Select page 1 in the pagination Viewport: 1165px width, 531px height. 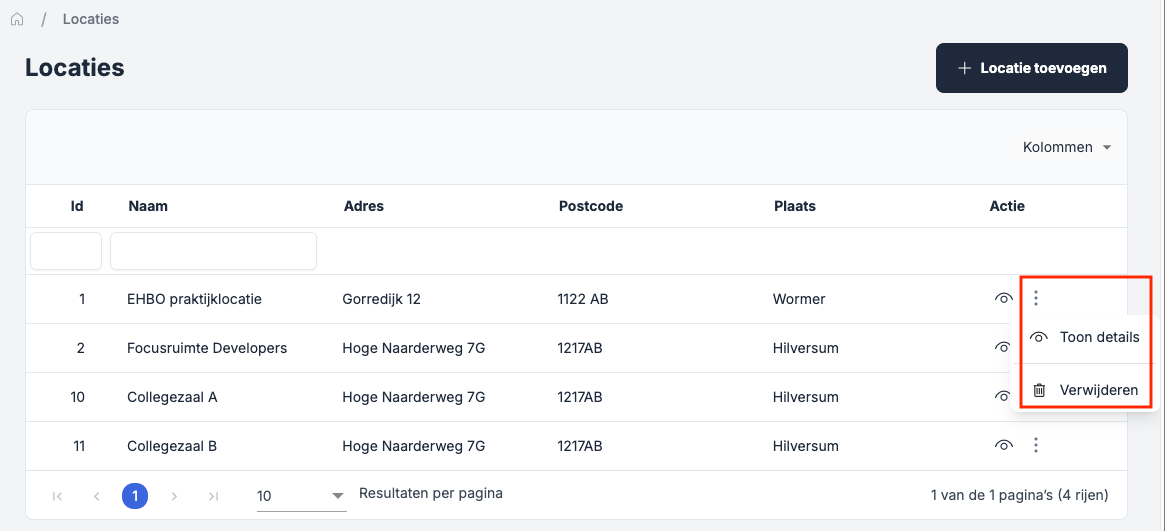[x=135, y=496]
